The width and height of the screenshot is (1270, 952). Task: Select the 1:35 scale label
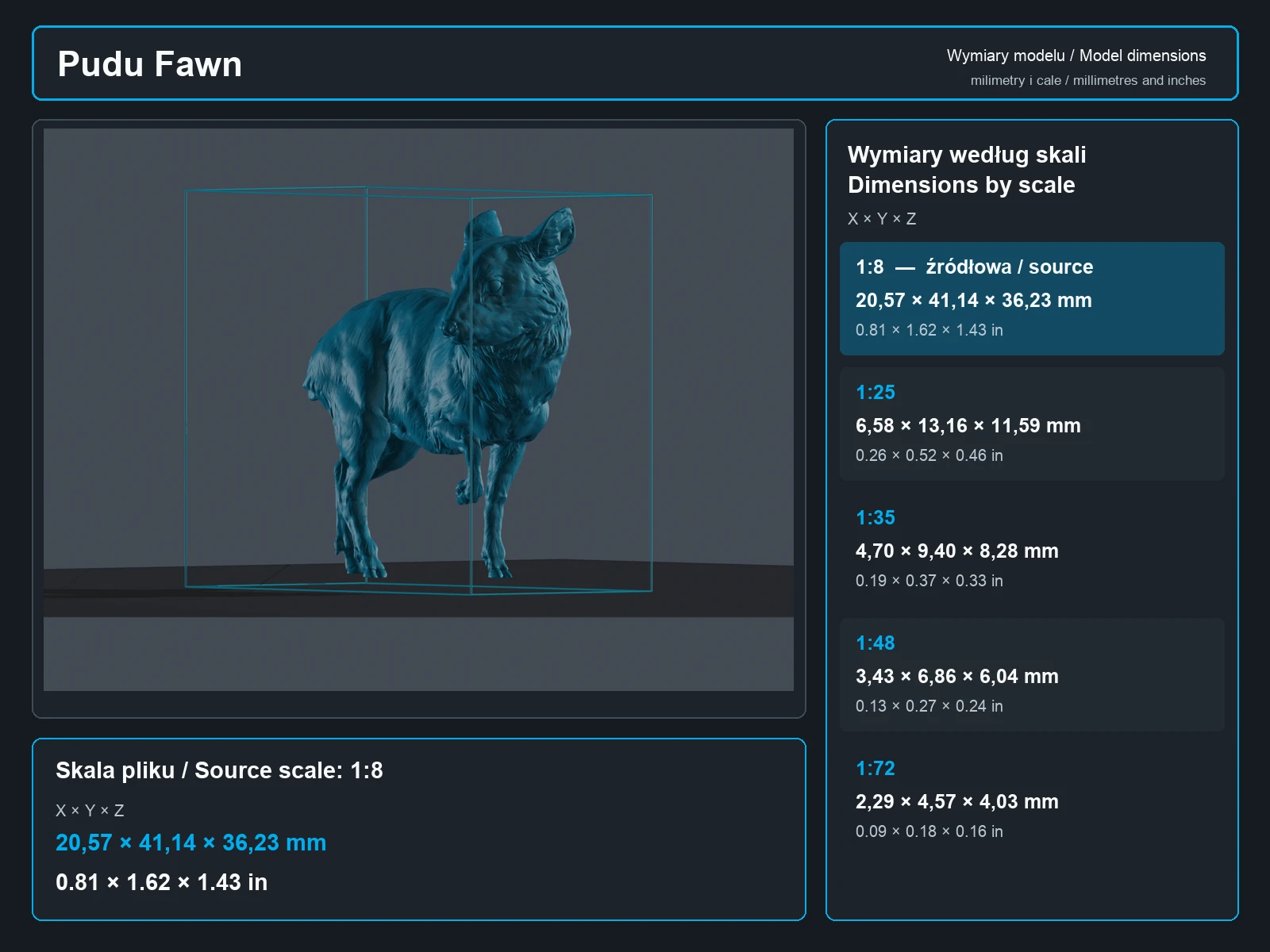(875, 518)
